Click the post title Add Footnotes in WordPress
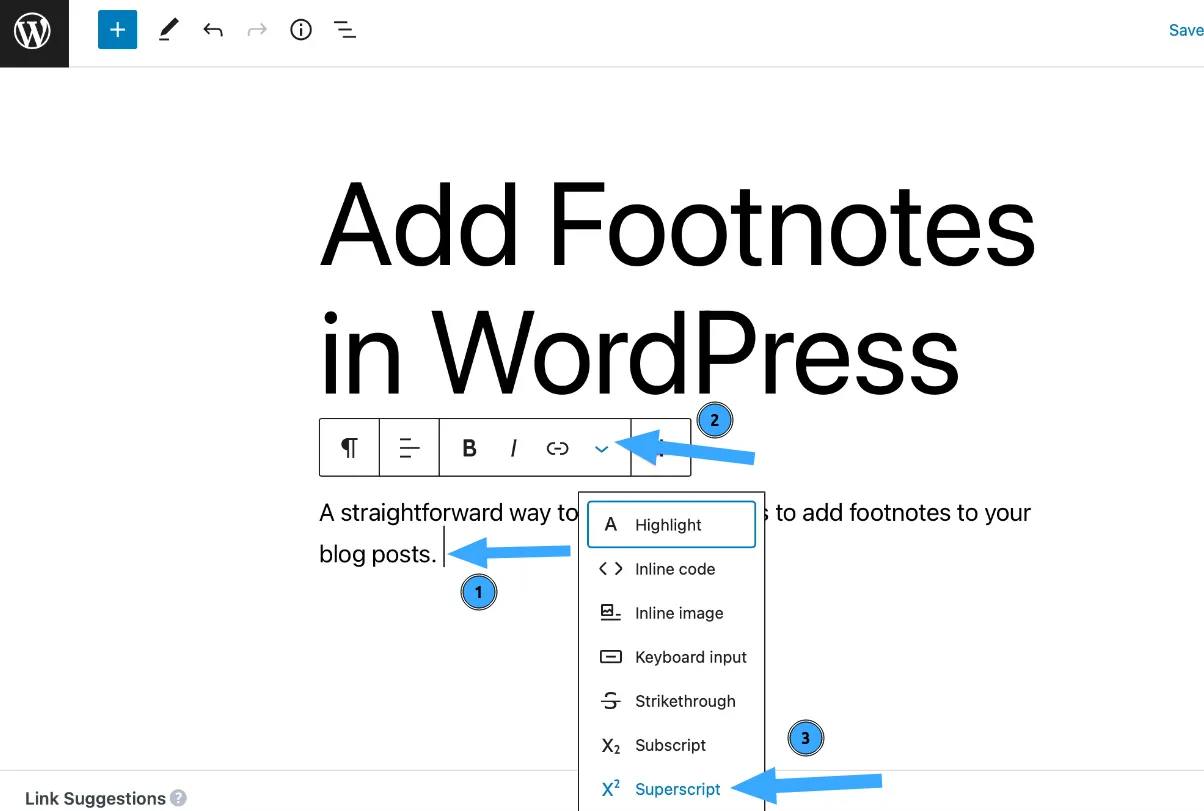Screen dimensions: 1204x811 [x=678, y=290]
